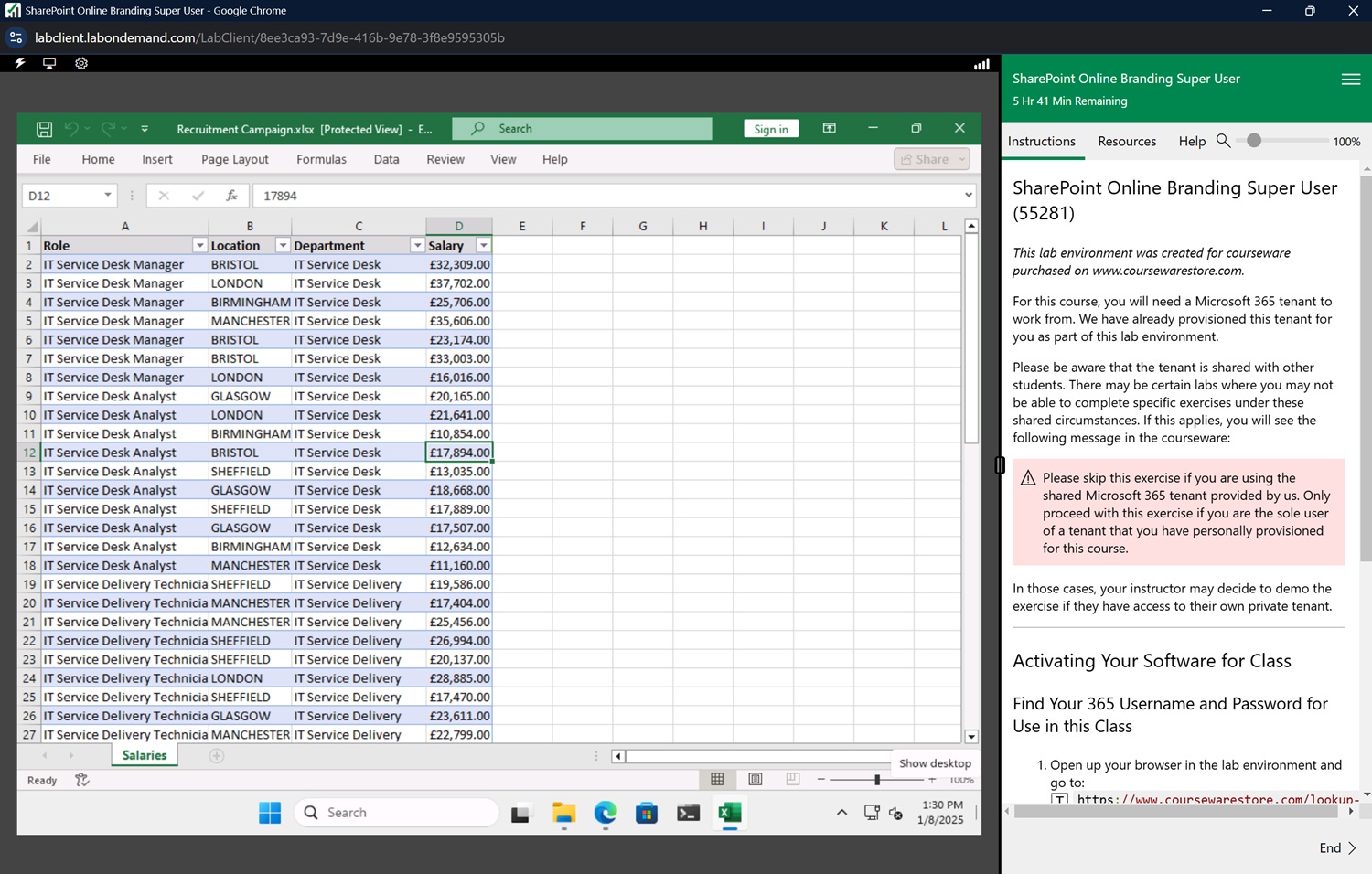
Task: Open the Salary column filter dropdown
Action: [x=484, y=245]
